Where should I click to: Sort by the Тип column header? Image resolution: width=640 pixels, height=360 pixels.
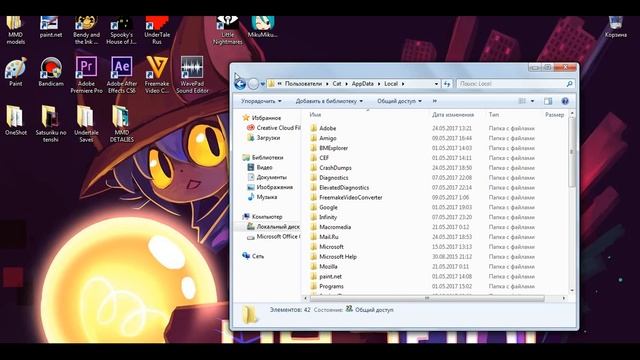coord(494,115)
